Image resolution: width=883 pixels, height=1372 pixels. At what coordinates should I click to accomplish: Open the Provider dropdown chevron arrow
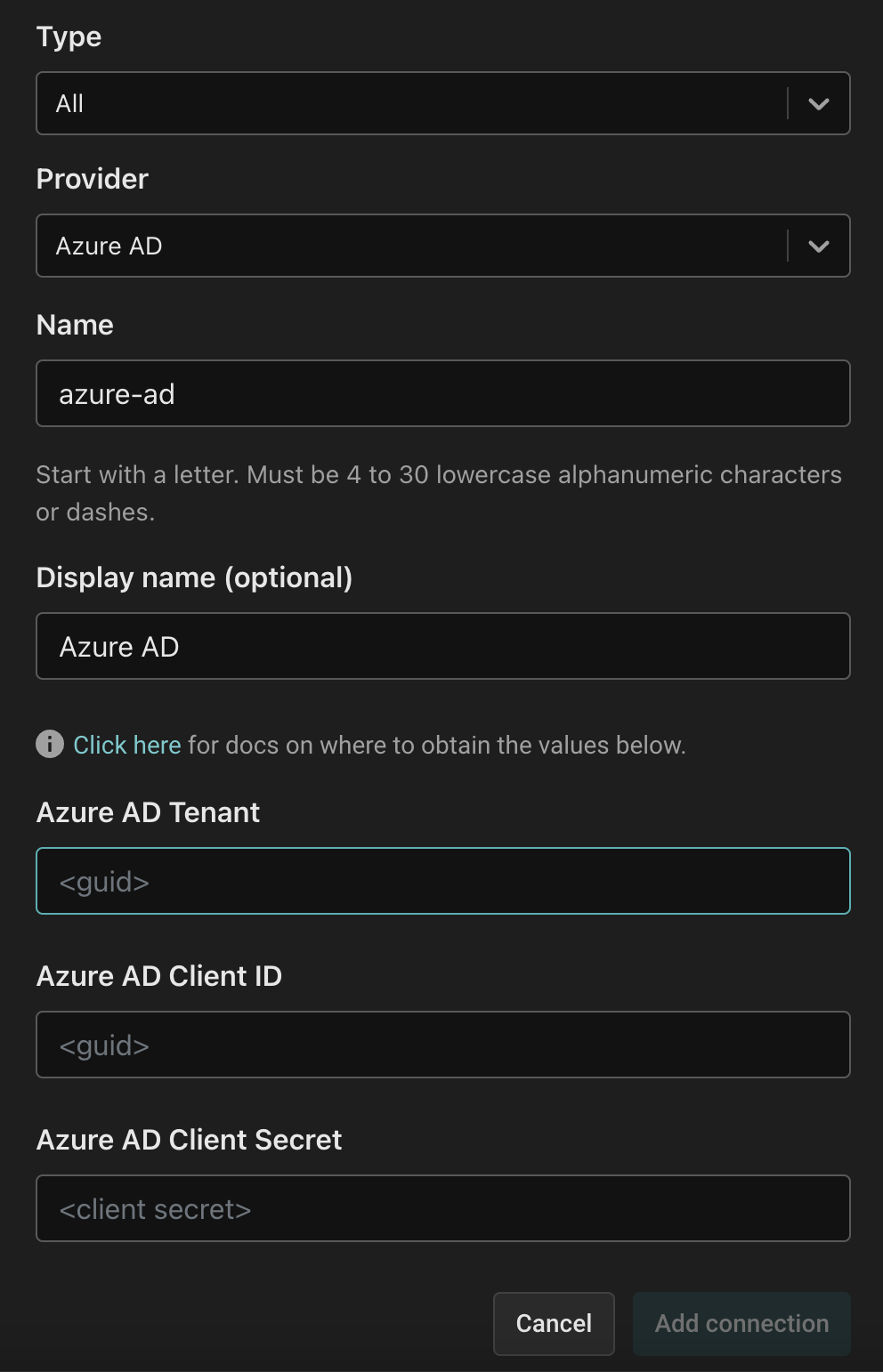tap(818, 246)
